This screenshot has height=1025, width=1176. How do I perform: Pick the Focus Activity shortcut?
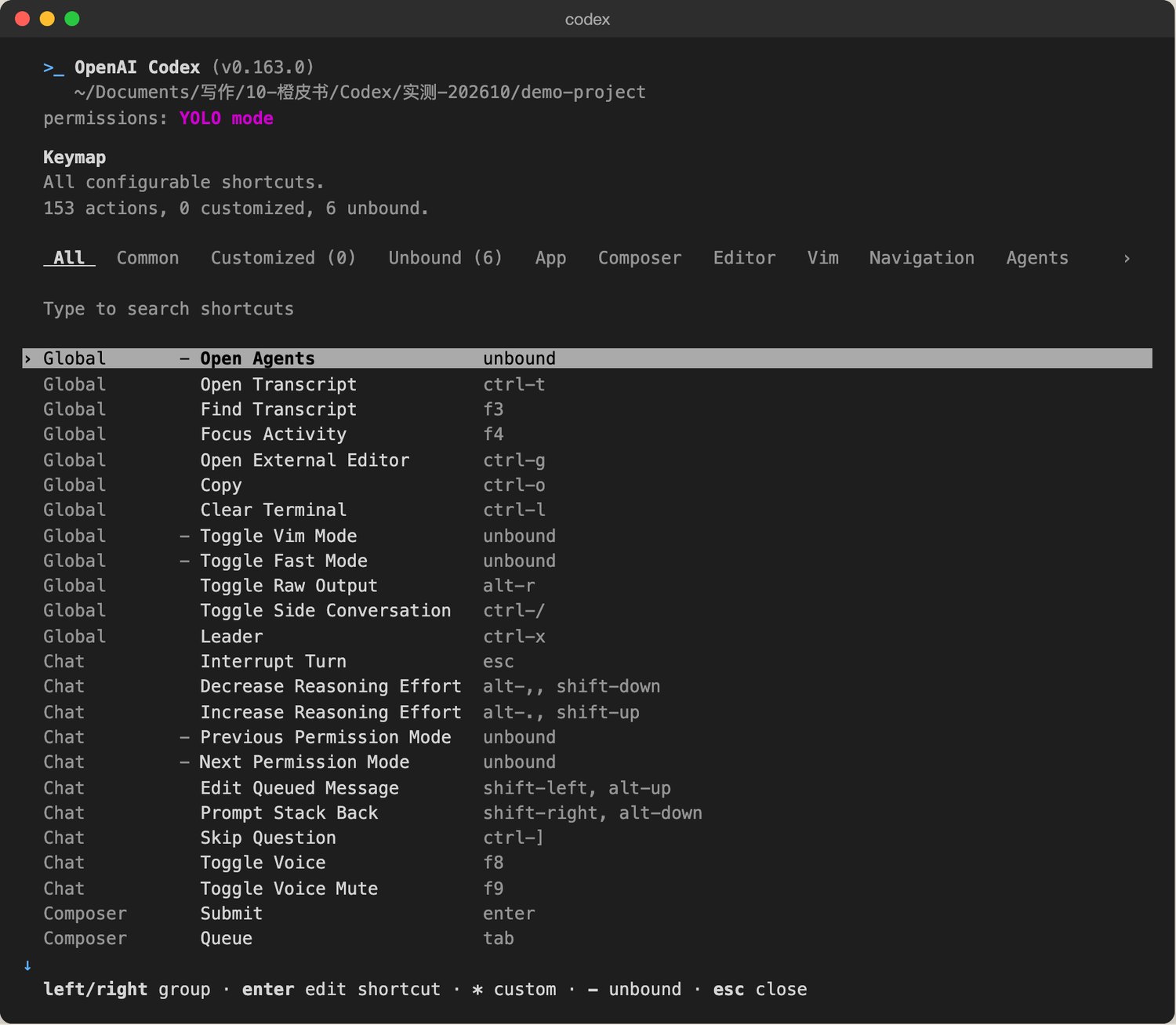tap(587, 434)
